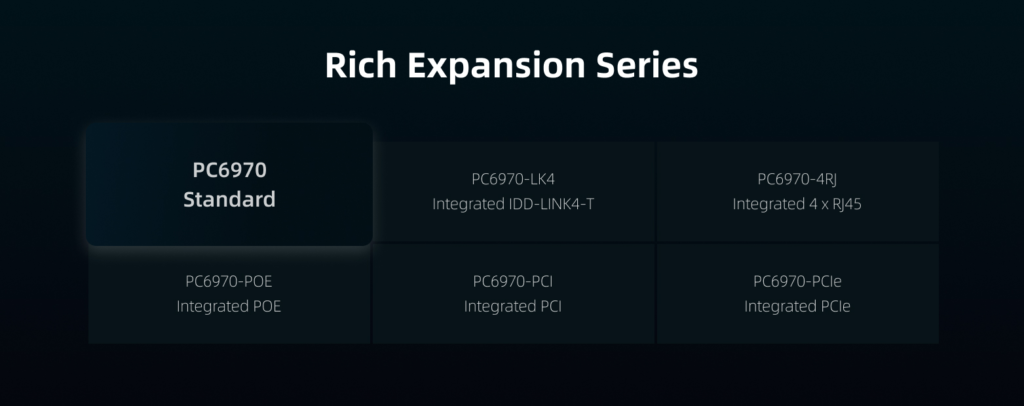Select the PC6970-PCI option tile
Viewport: 1024px width, 406px height.
(513, 293)
